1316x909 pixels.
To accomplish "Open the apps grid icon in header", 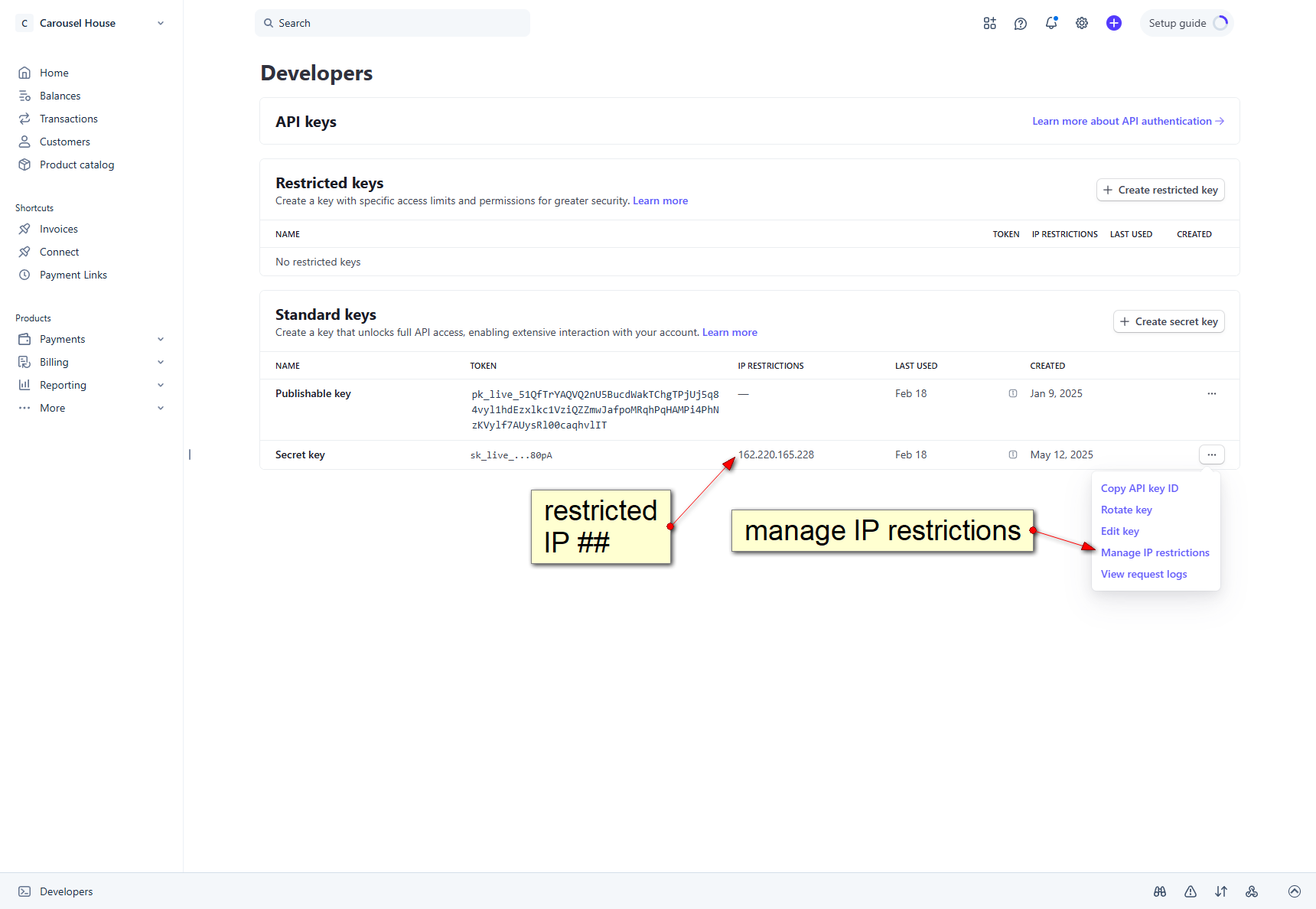I will [990, 23].
